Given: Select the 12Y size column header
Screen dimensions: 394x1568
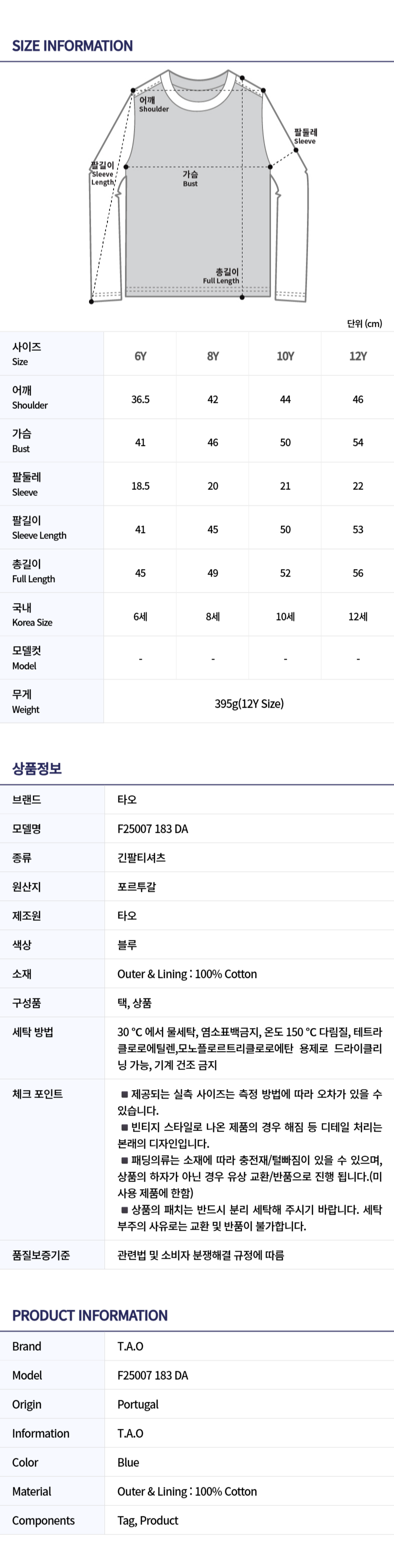Looking at the screenshot, I should tap(357, 356).
